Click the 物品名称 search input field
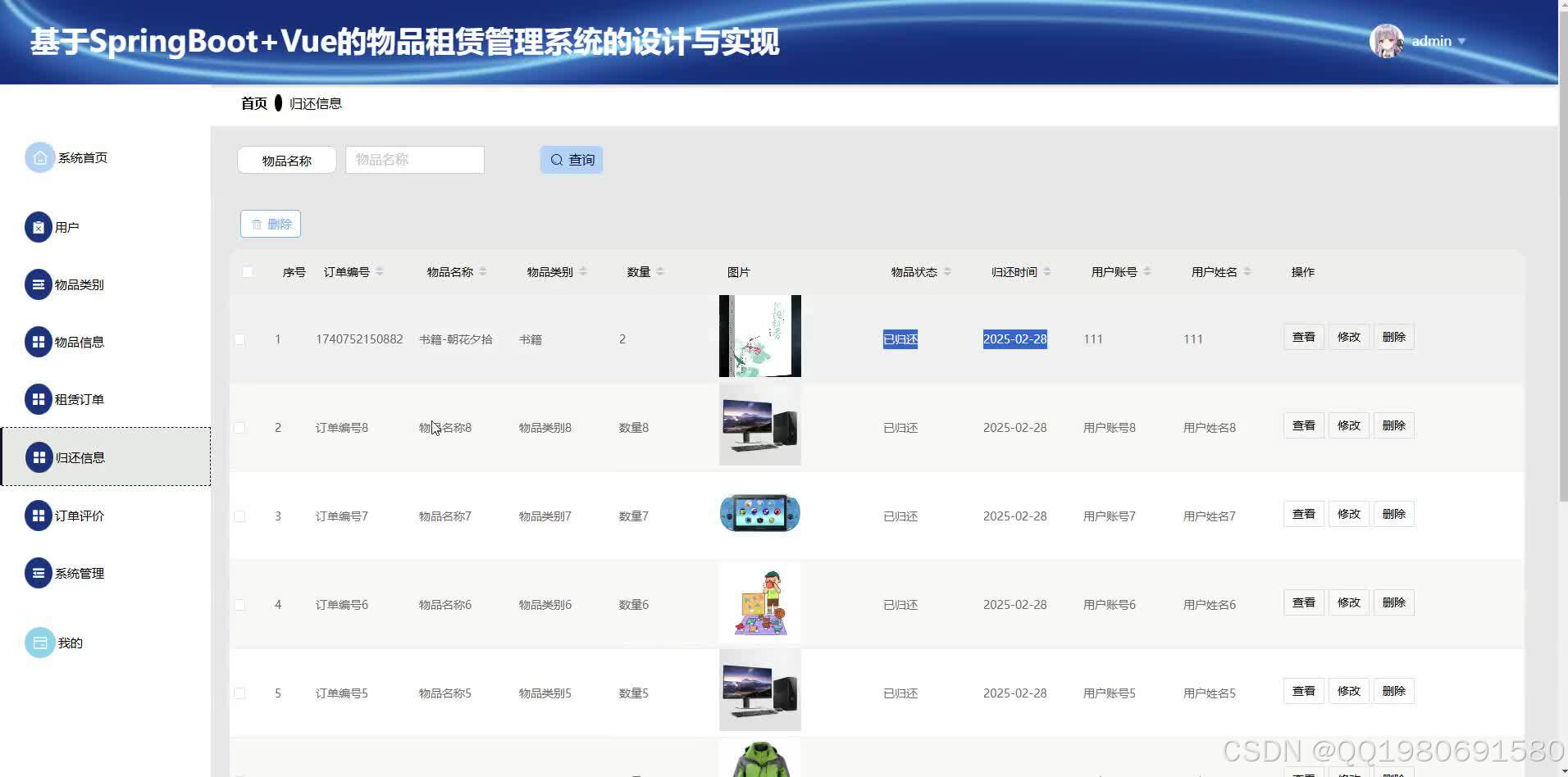The image size is (1568, 777). (x=414, y=159)
